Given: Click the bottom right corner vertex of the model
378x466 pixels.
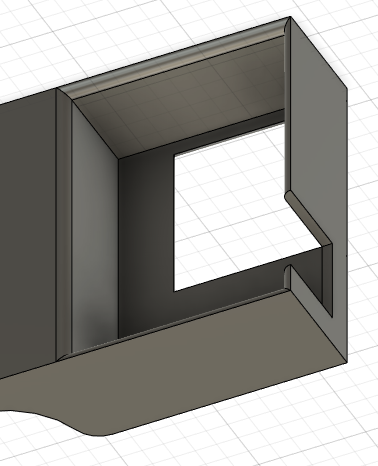Looking at the screenshot, I should point(347,363).
